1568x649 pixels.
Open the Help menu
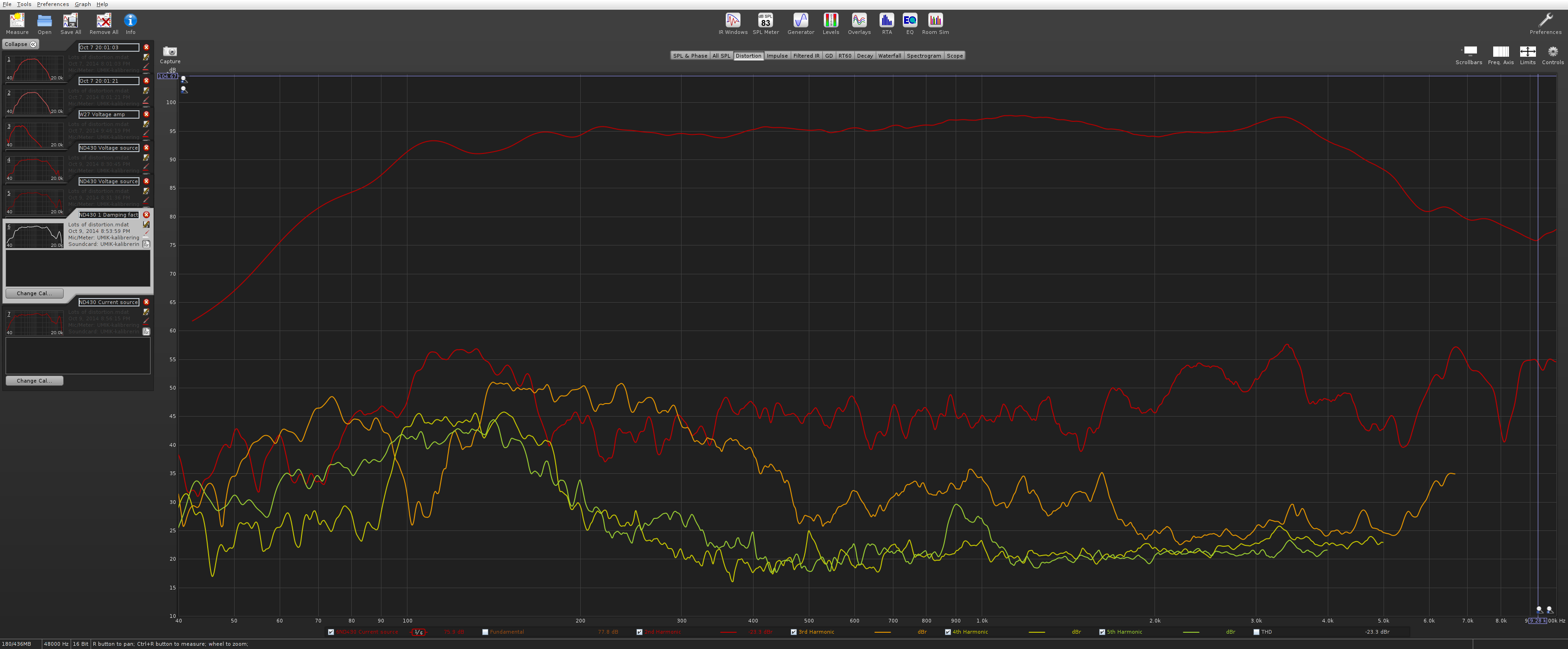click(x=102, y=4)
